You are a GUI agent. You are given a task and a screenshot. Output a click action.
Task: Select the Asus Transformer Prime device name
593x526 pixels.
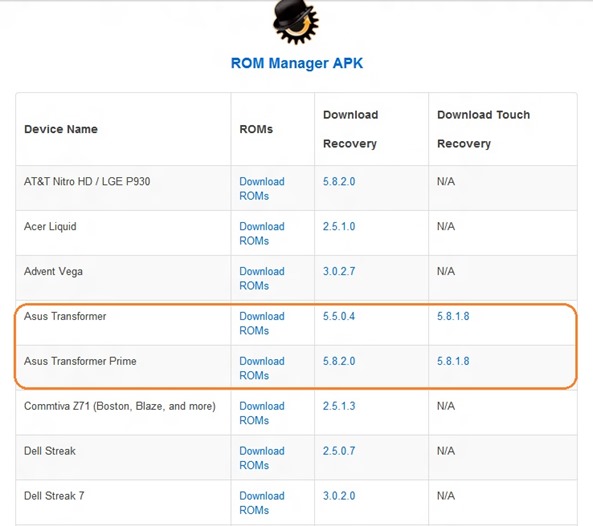tap(80, 361)
